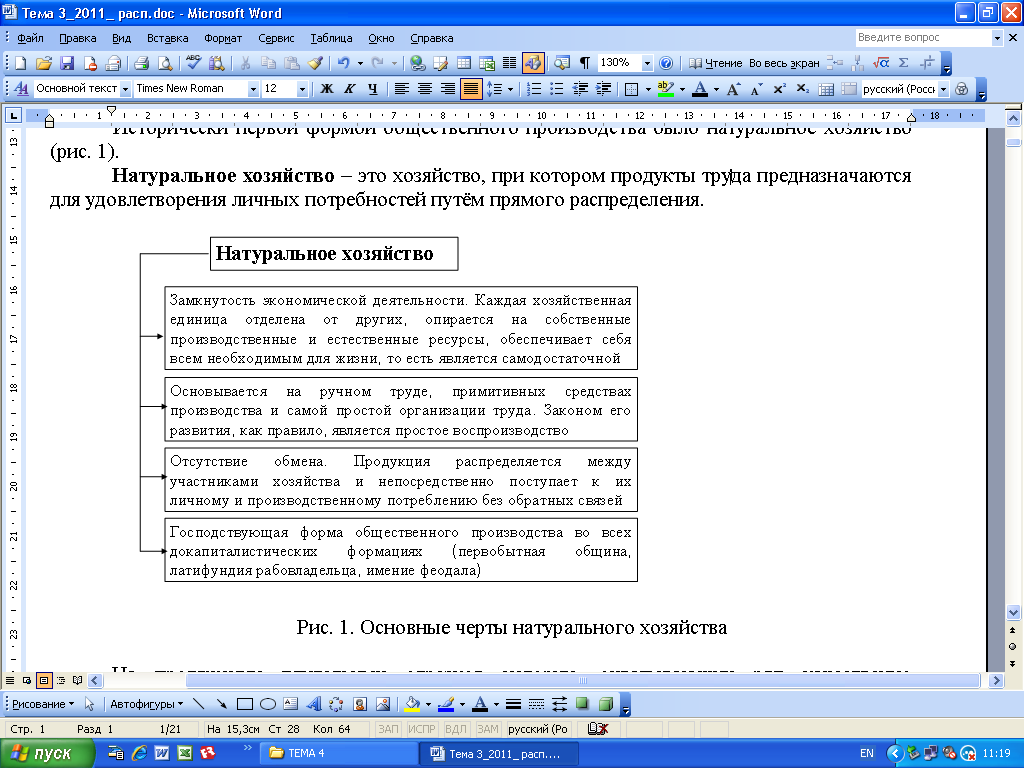Insert equation square root icon
This screenshot has width=1024, height=768.
[x=881, y=63]
